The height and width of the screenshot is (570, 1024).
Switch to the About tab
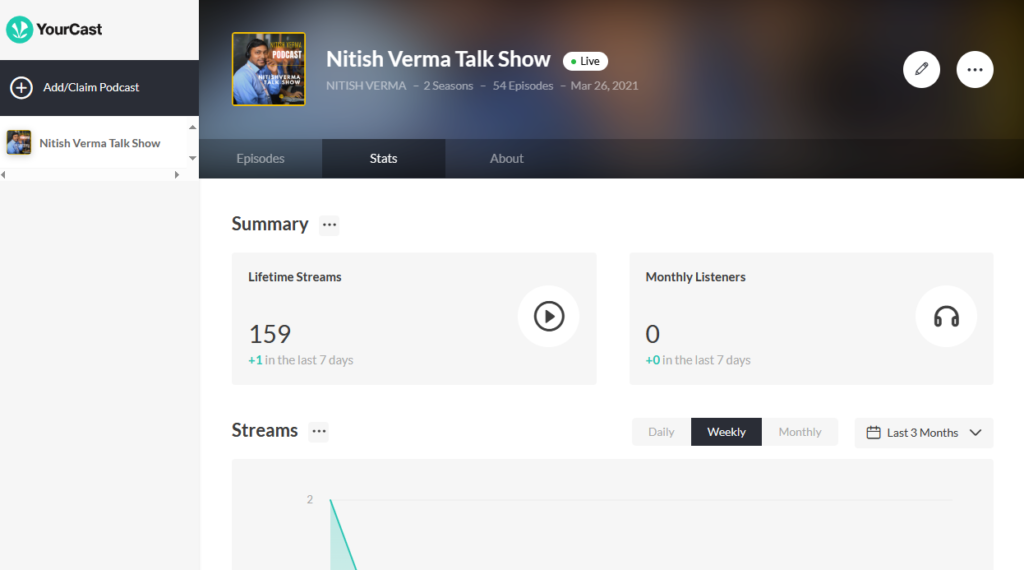coord(507,159)
